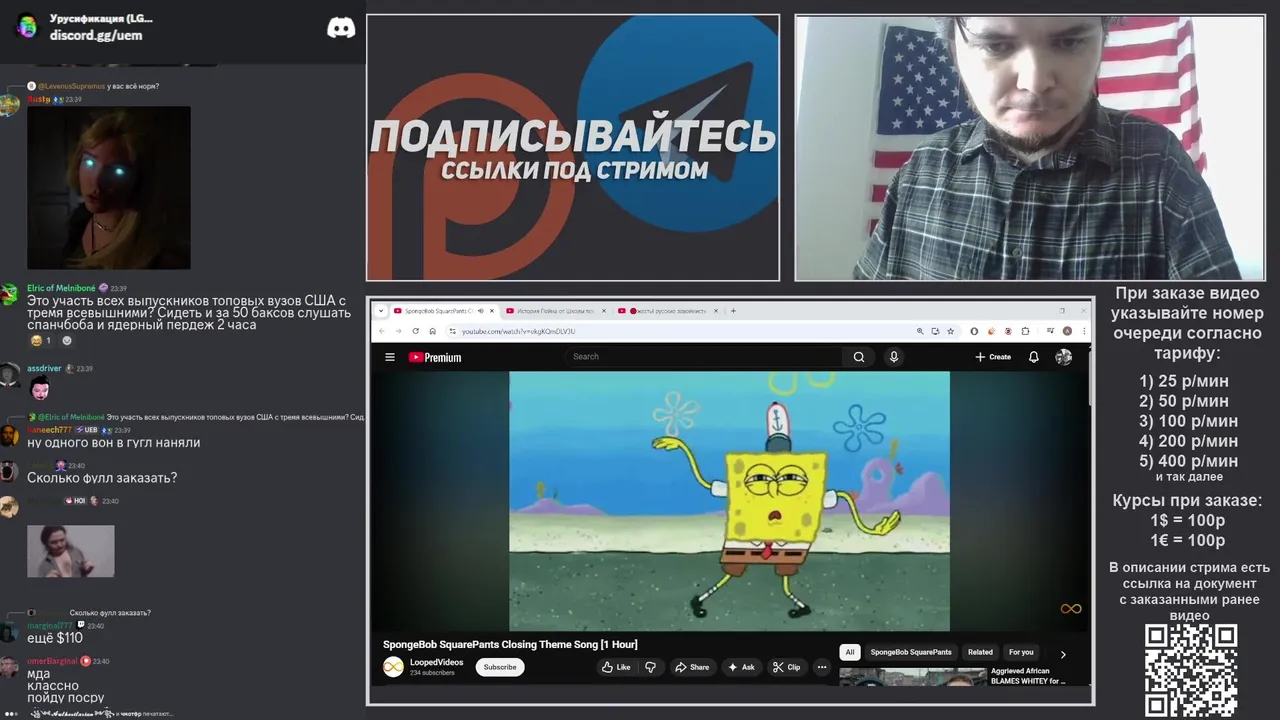Click the Create button on YouTube

click(994, 357)
